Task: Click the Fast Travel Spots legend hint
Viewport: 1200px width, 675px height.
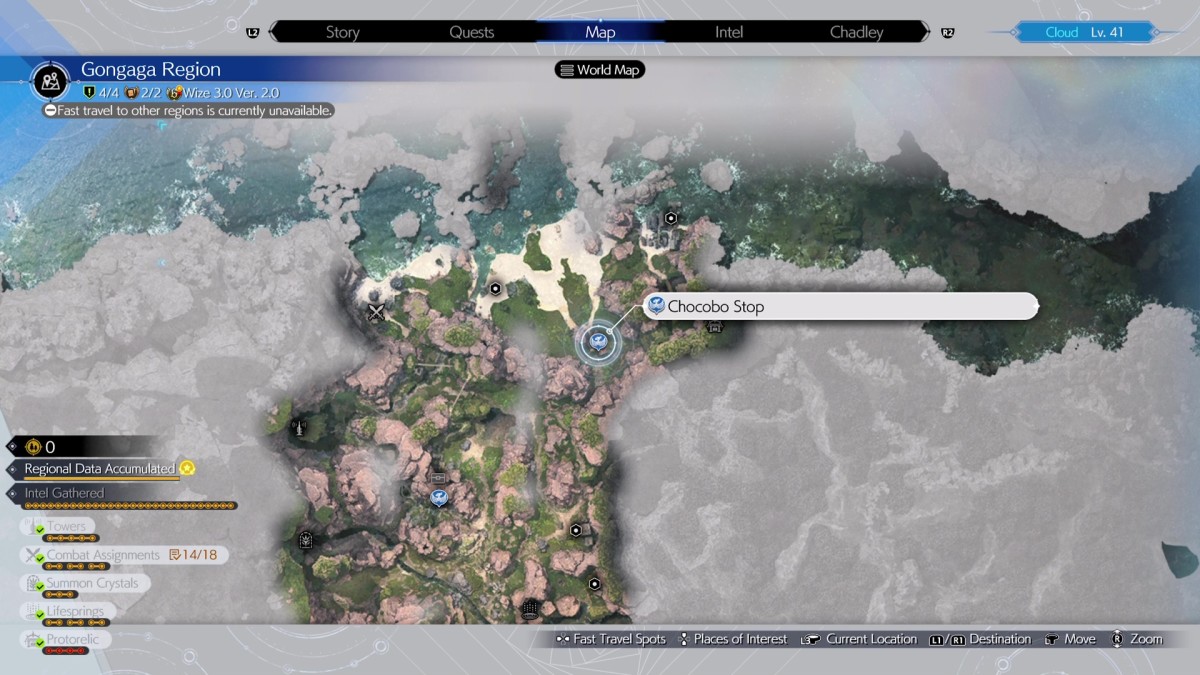Action: click(x=610, y=639)
